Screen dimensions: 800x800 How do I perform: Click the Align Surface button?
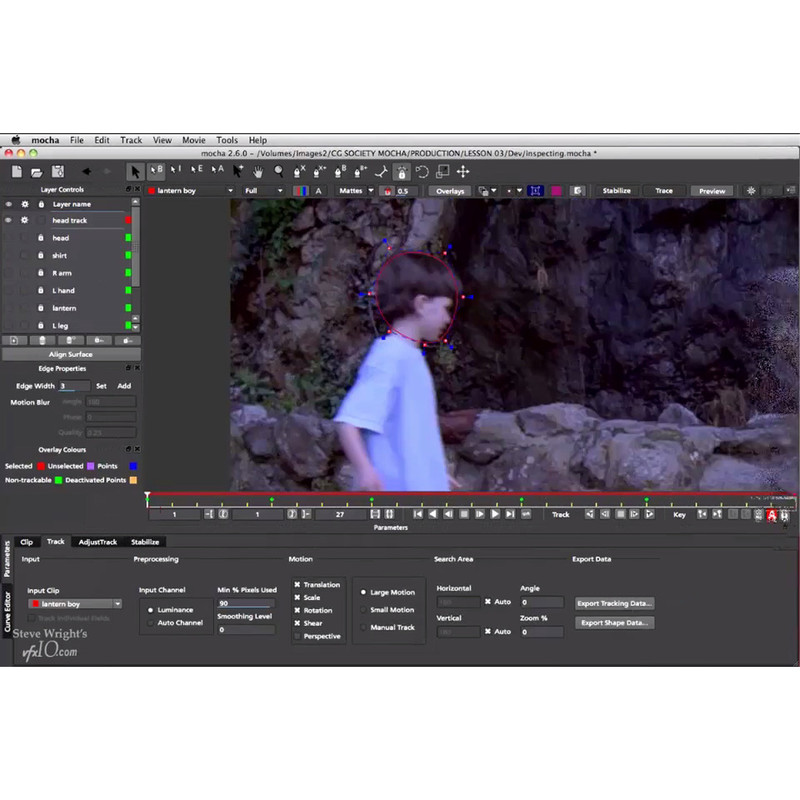tap(70, 354)
